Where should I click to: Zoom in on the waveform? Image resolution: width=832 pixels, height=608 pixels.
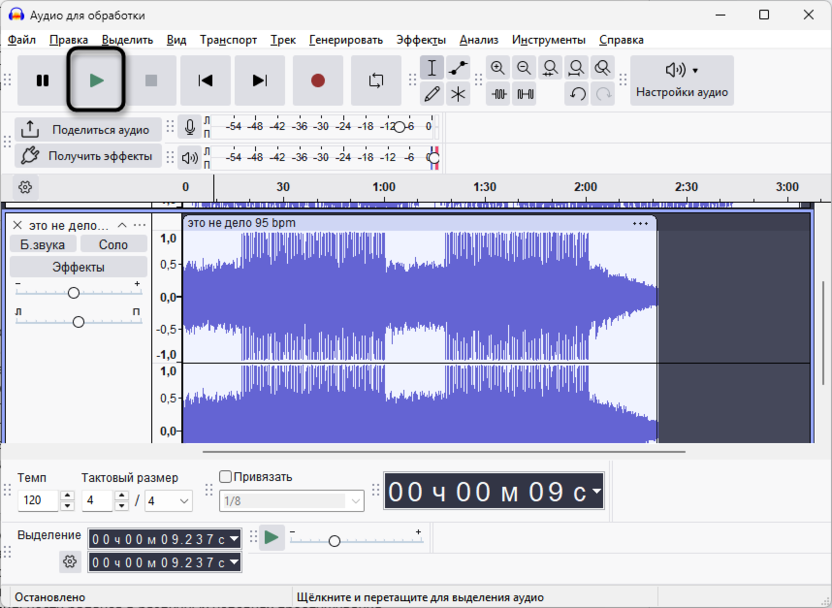point(498,68)
